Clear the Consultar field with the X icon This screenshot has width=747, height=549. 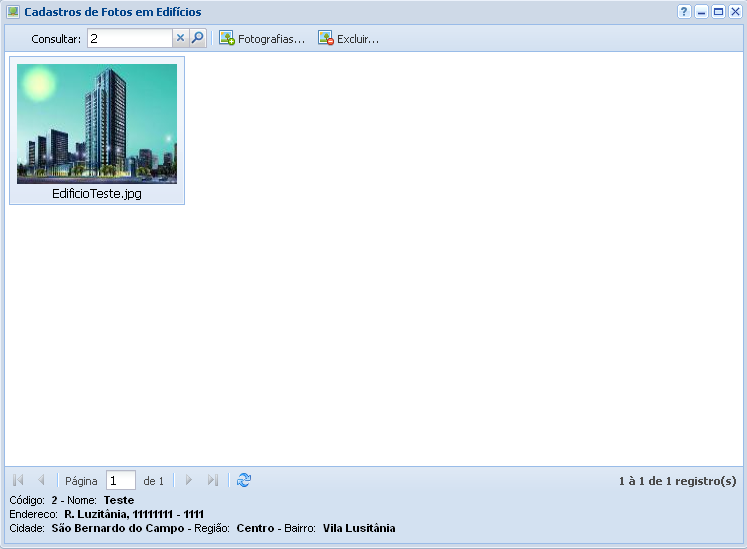pyautogui.click(x=181, y=39)
